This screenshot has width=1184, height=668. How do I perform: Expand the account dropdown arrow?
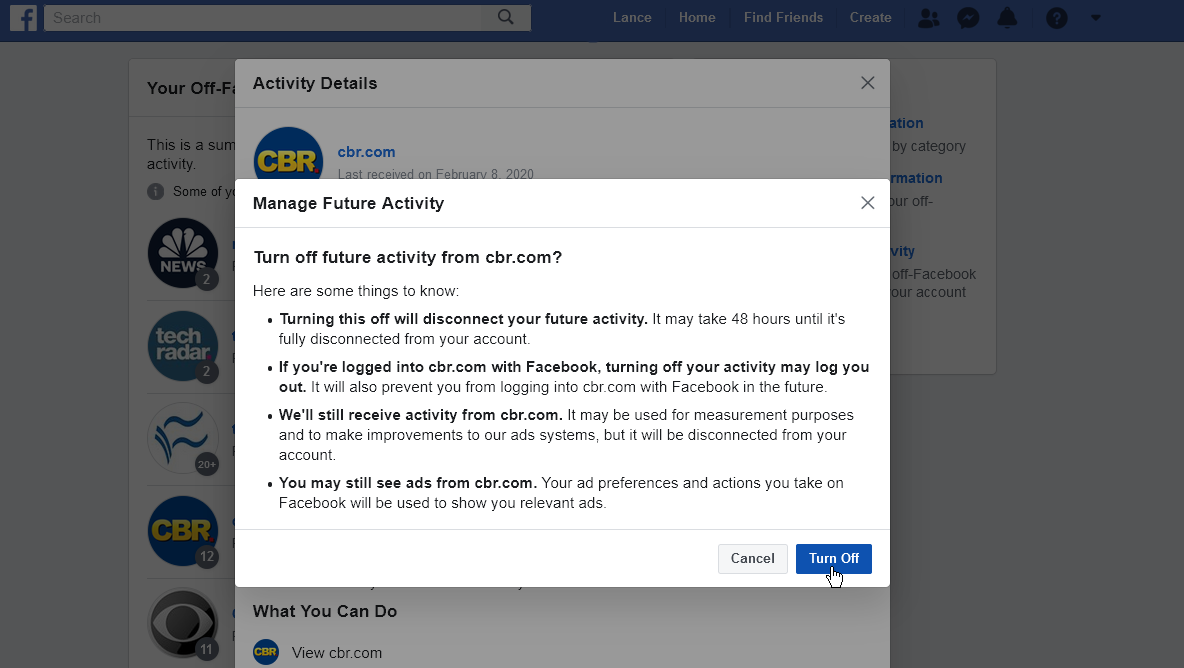click(1095, 17)
